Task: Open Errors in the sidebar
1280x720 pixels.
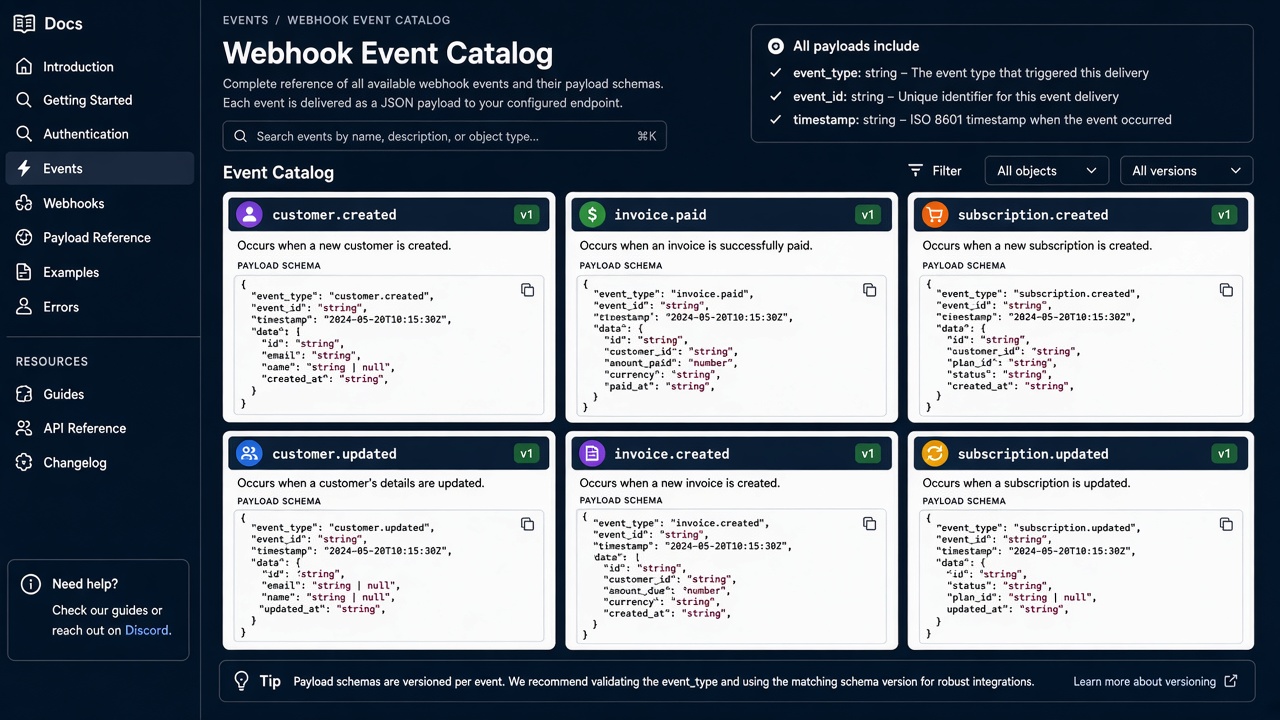Action: click(99, 307)
